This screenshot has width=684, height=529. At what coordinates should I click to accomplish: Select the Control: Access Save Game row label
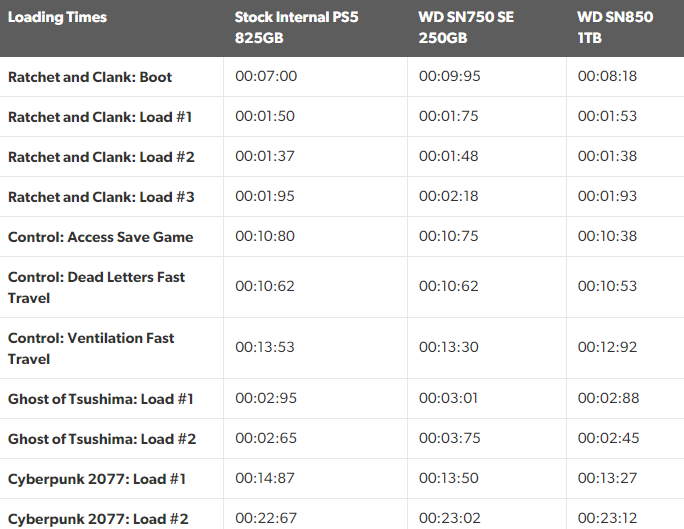[100, 237]
